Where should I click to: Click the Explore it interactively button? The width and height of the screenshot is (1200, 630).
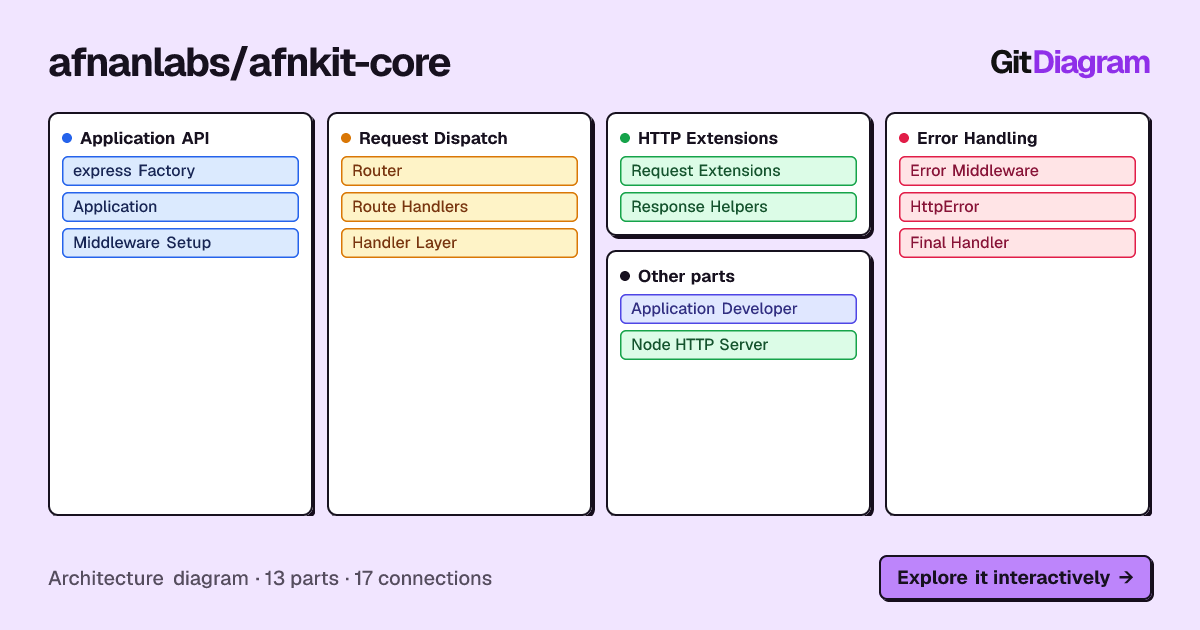[1015, 578]
